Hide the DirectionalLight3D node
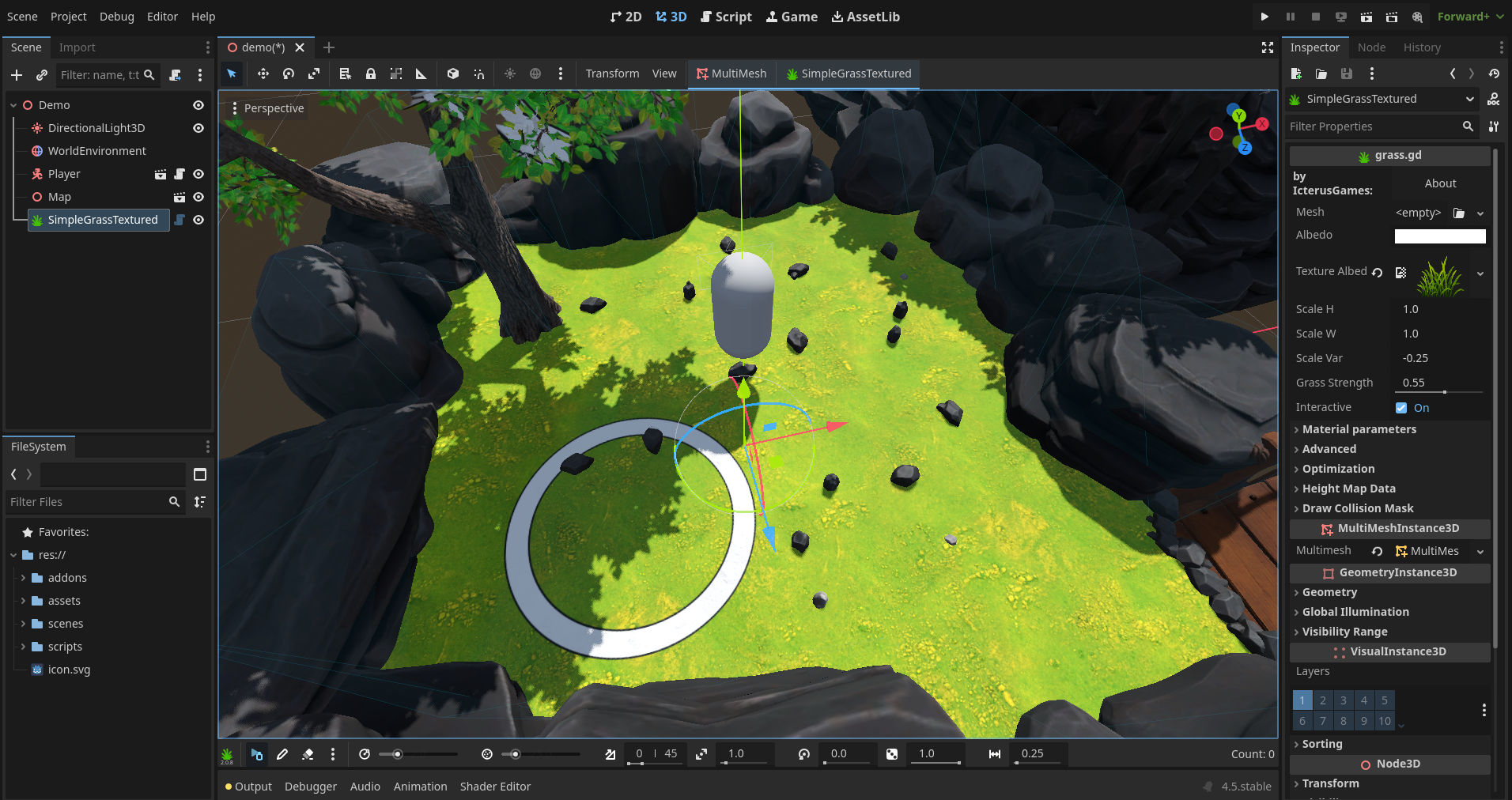Image resolution: width=1512 pixels, height=800 pixels. click(198, 128)
